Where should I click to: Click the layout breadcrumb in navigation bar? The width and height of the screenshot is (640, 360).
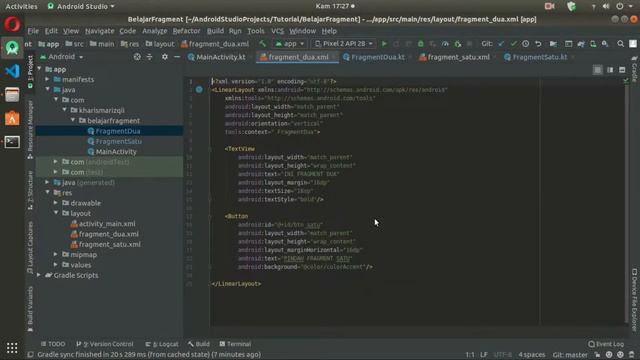pos(160,44)
